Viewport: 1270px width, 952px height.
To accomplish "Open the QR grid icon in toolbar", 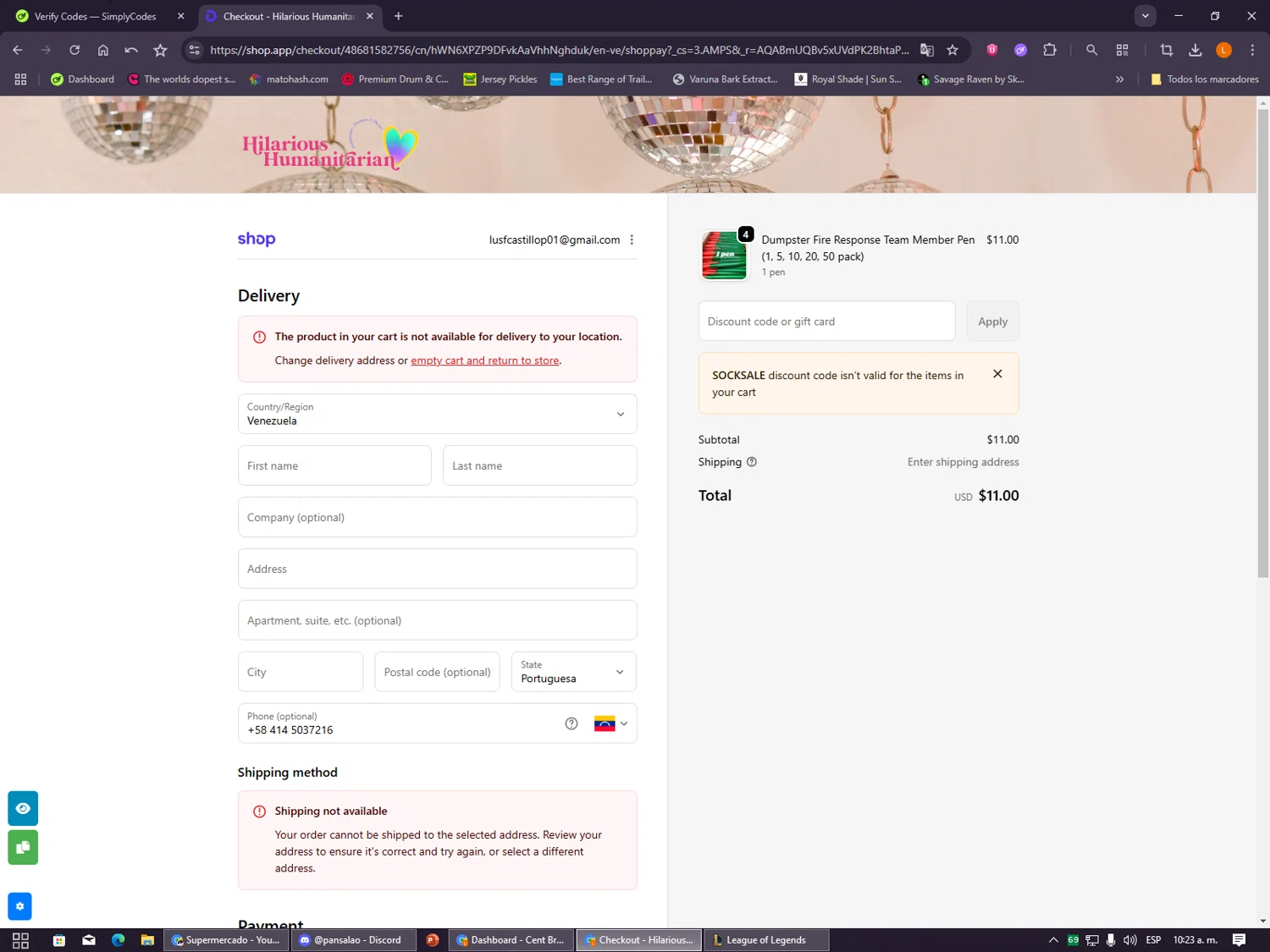I will point(1123,50).
